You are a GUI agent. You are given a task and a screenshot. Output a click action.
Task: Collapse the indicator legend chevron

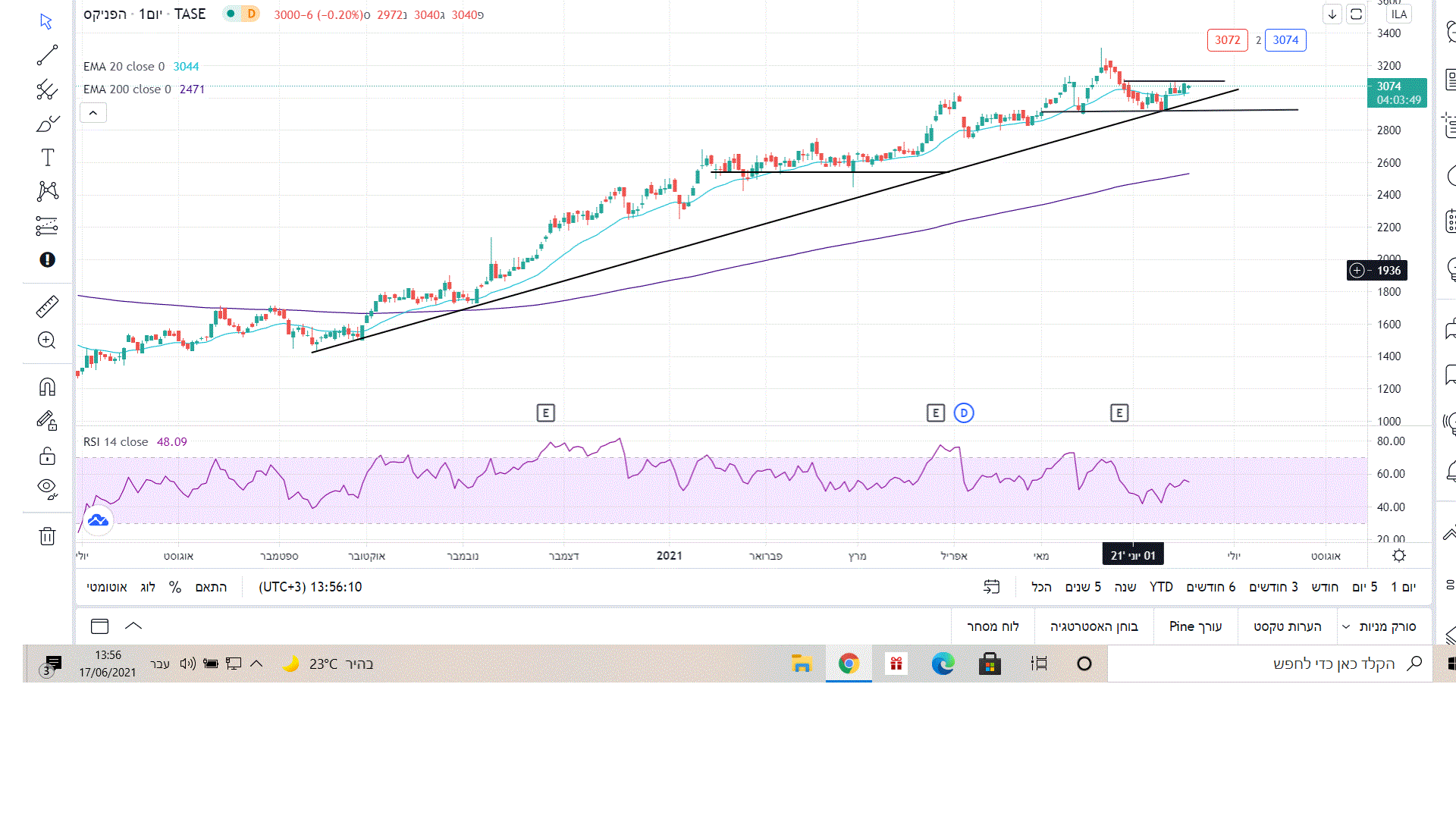coord(93,113)
